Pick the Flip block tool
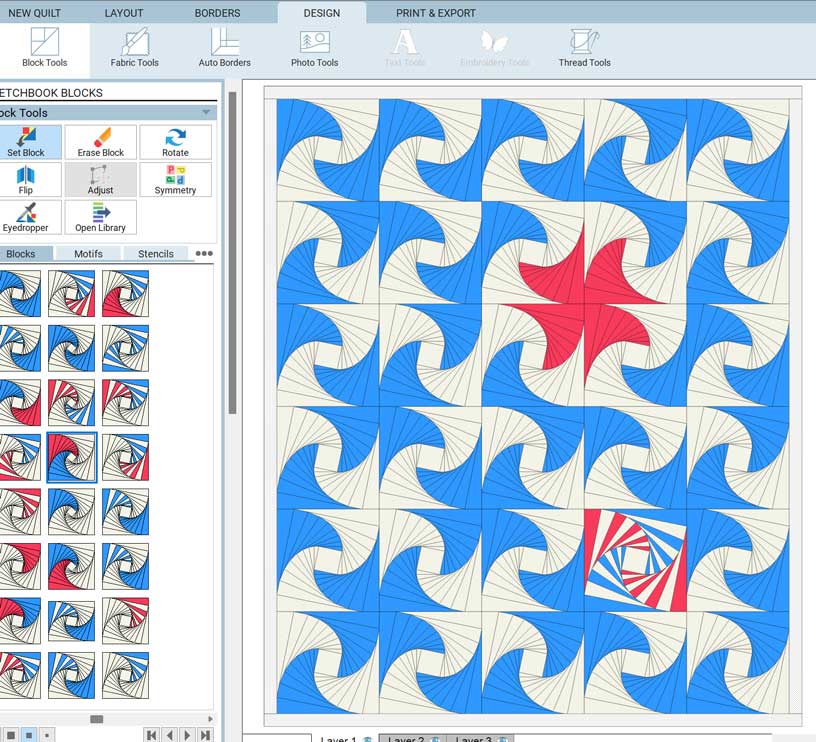Viewport: 816px width, 742px height. tap(26, 179)
